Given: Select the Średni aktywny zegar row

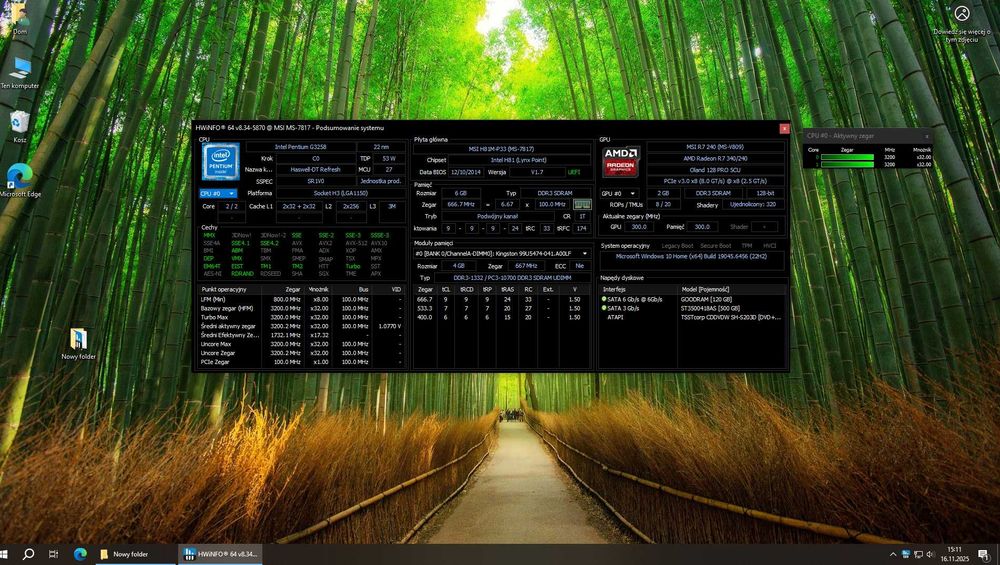Looking at the screenshot, I should [x=302, y=326].
